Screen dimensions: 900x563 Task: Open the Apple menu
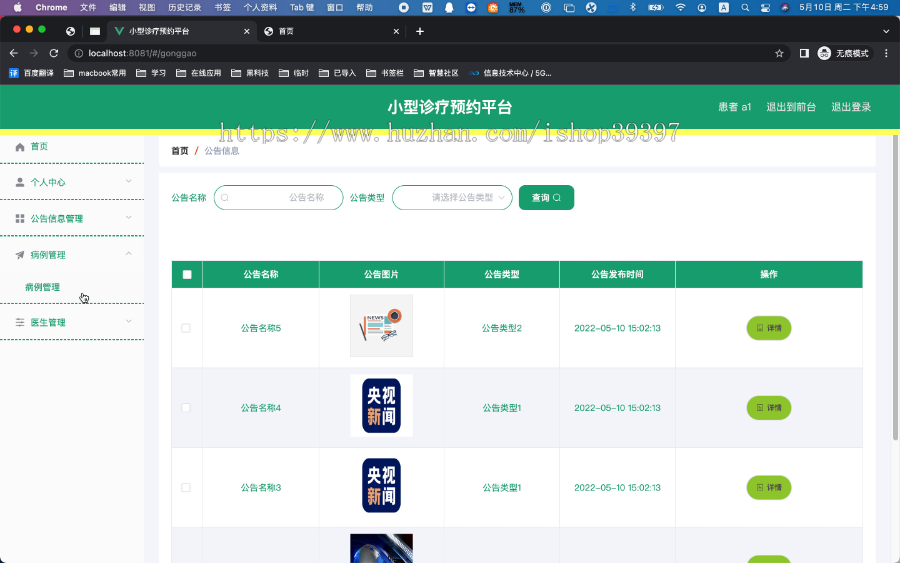(x=18, y=7)
